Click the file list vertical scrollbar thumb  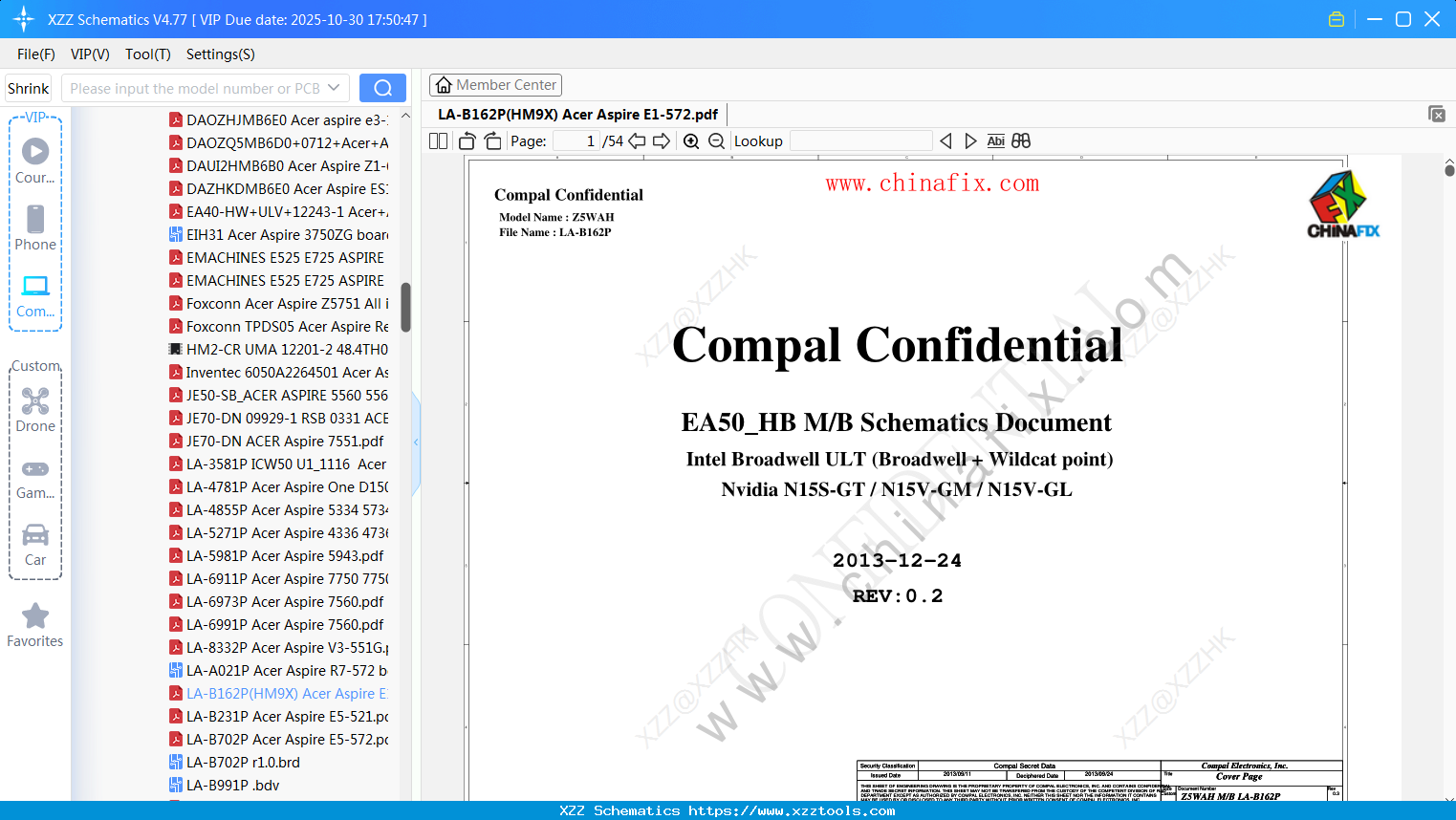click(x=405, y=307)
